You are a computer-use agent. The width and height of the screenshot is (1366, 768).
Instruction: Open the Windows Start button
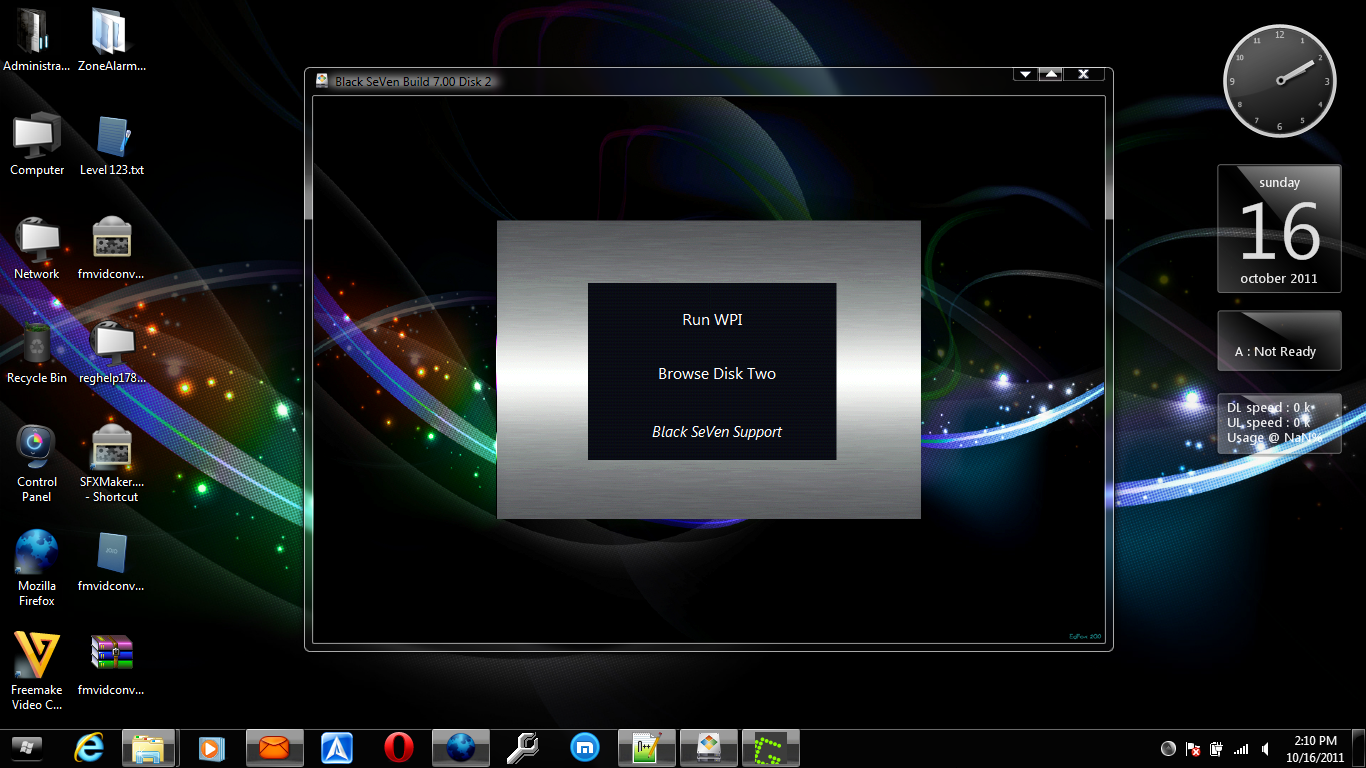27,747
